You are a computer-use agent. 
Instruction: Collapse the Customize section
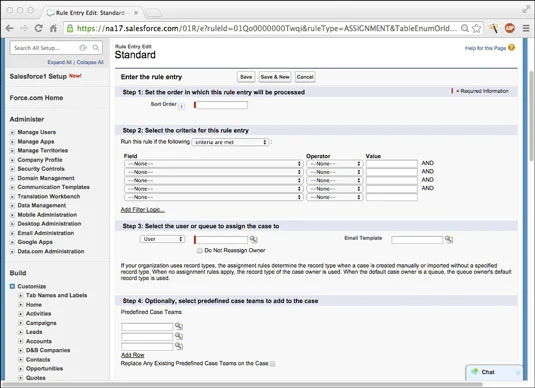(12, 286)
